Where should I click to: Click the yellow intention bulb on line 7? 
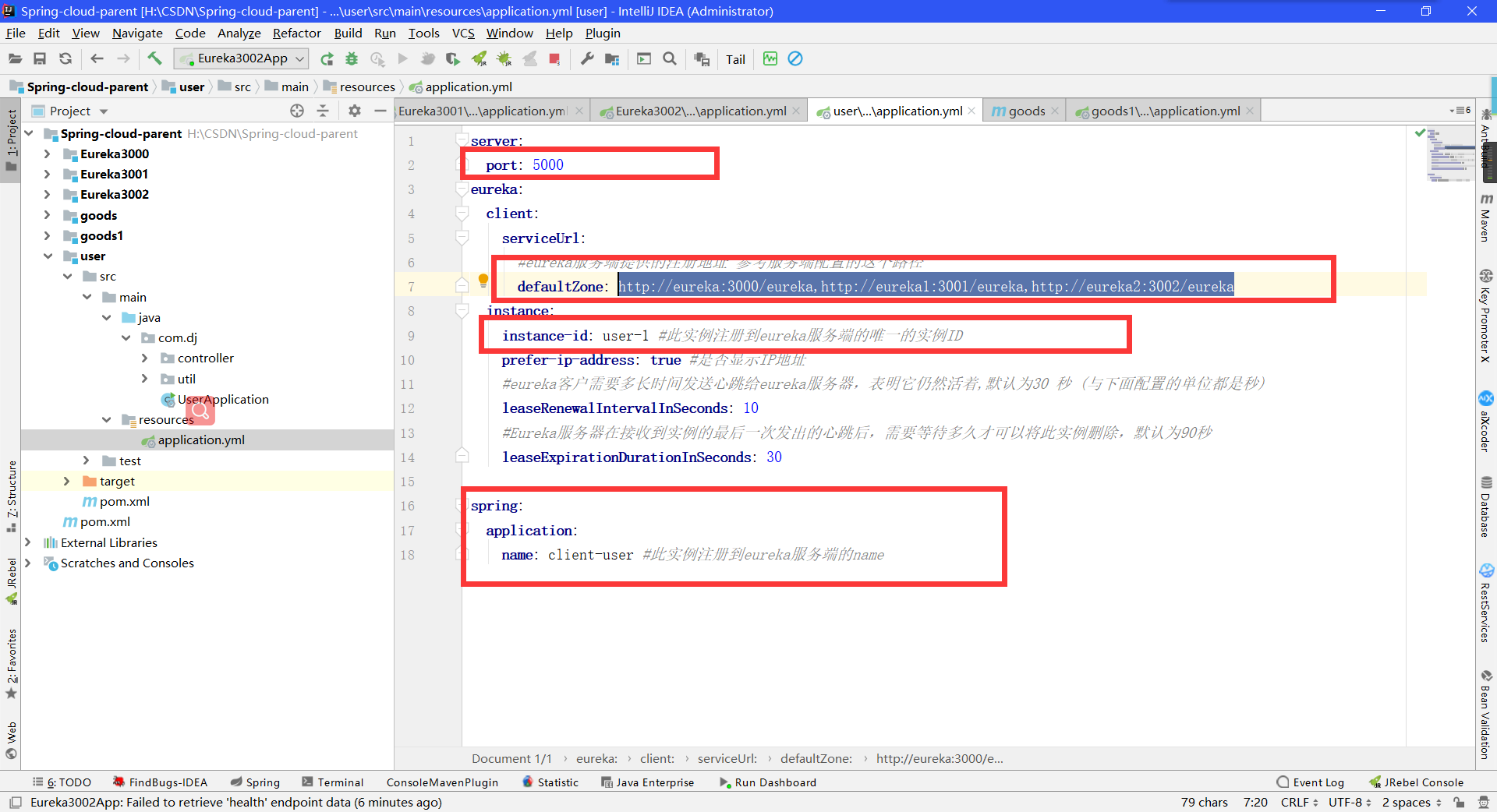483,281
